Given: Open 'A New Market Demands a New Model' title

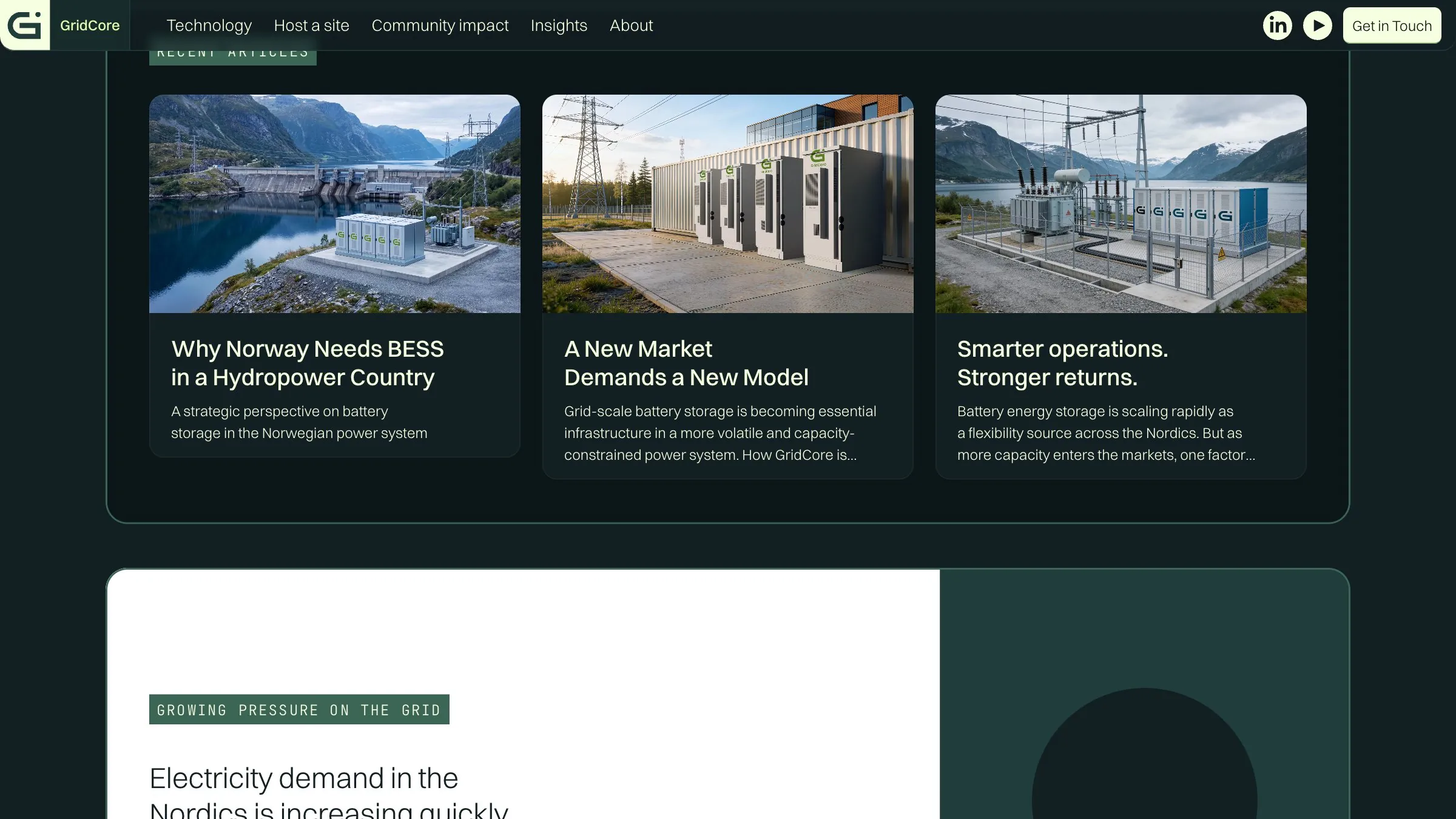Looking at the screenshot, I should 686,363.
